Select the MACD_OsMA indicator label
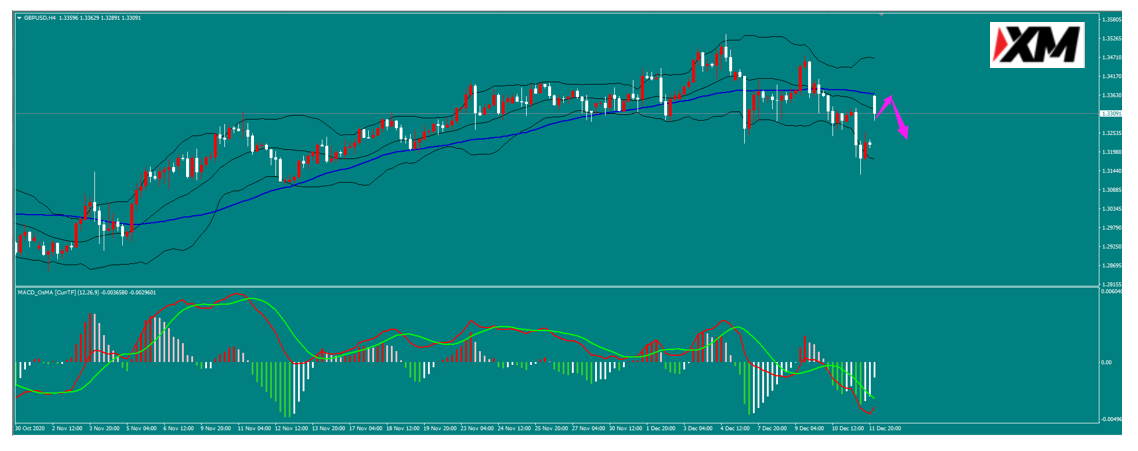This screenshot has height=451, width=1138. coord(36,293)
